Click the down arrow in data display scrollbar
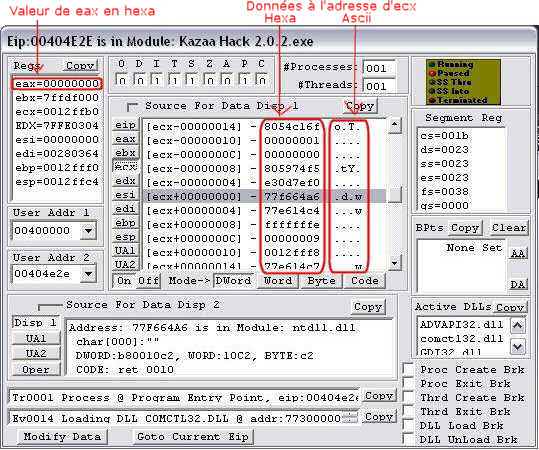The image size is (539, 450). click(395, 263)
